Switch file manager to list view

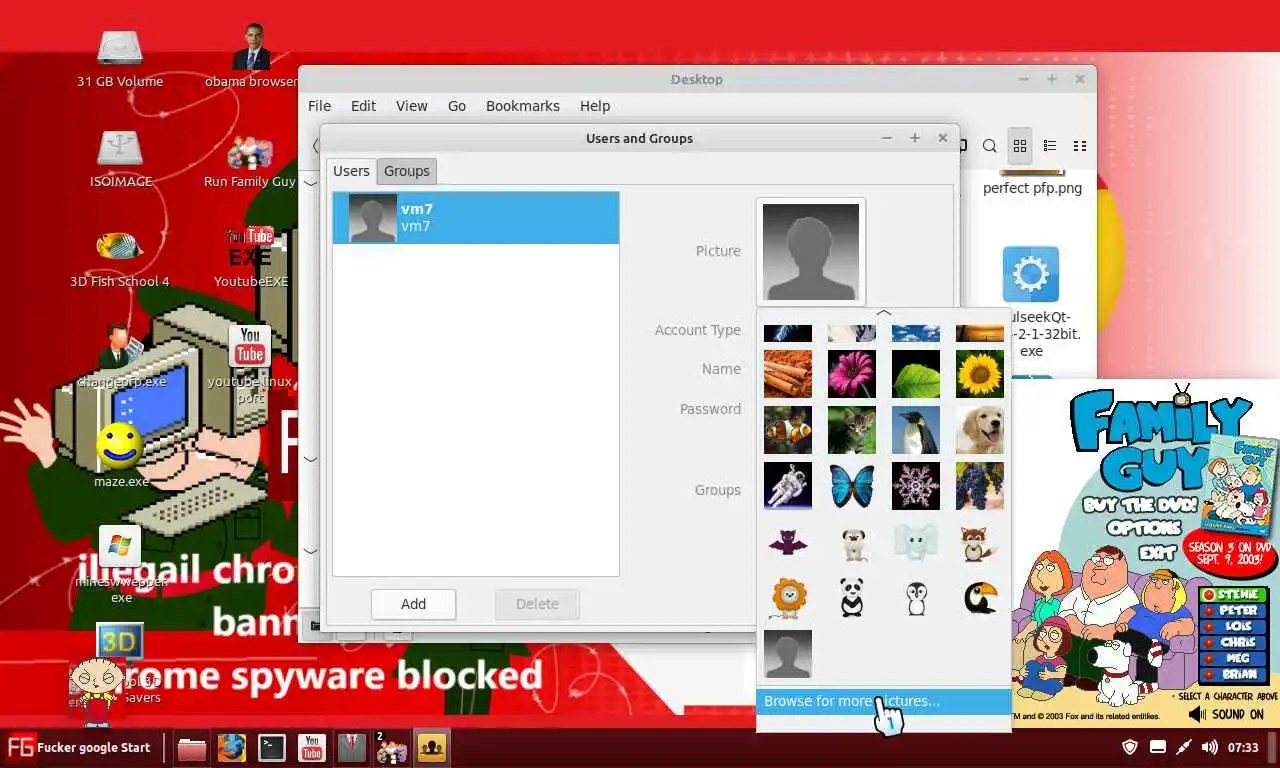pyautogui.click(x=1050, y=146)
